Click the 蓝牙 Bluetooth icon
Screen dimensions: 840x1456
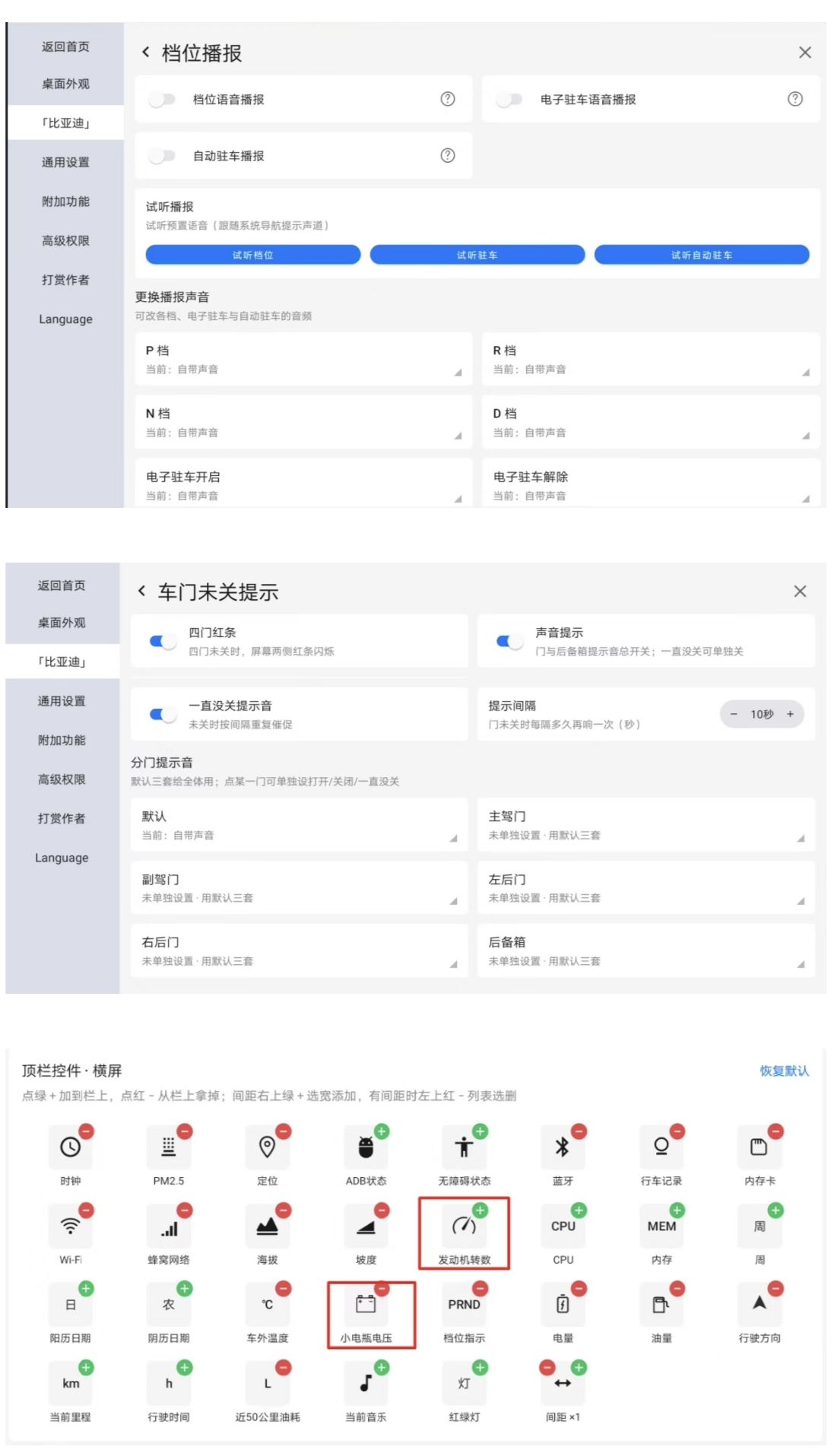coord(563,1147)
